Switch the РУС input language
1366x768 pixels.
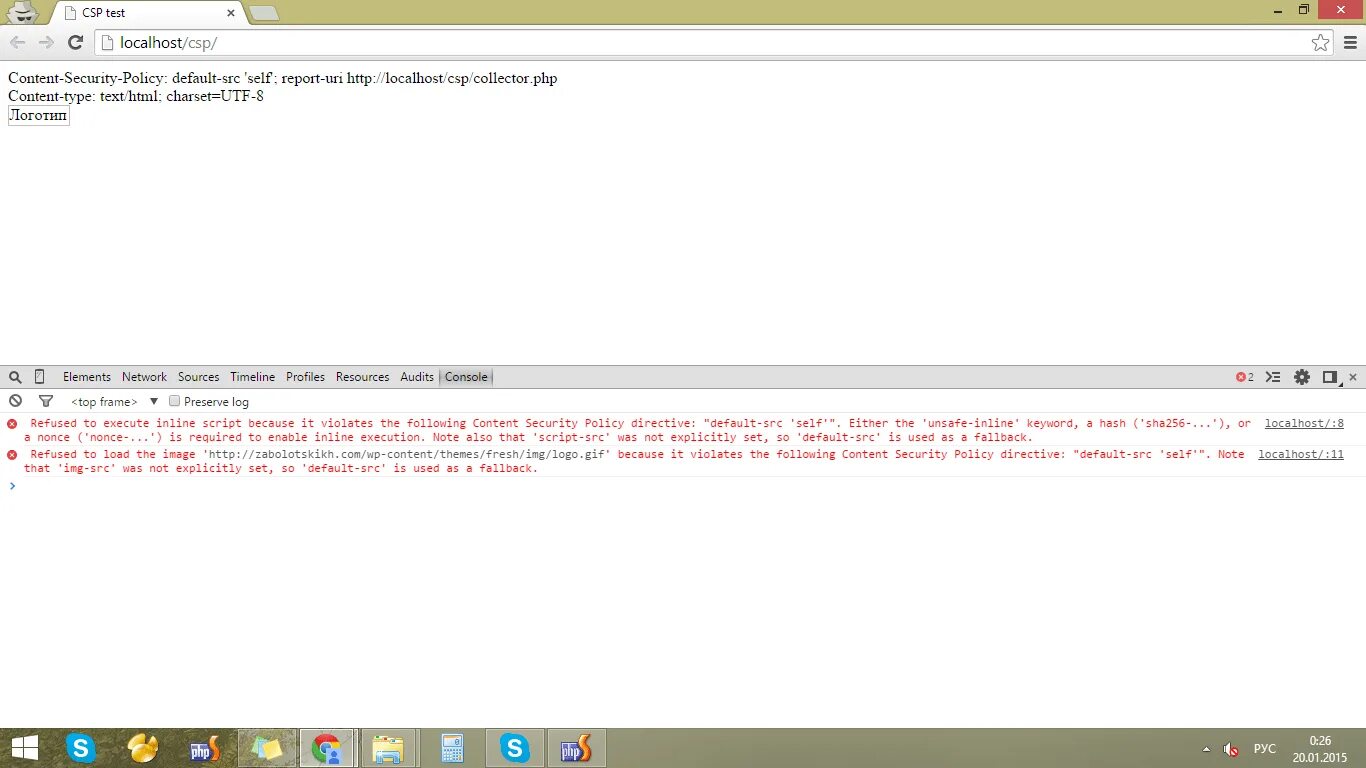pos(1265,749)
